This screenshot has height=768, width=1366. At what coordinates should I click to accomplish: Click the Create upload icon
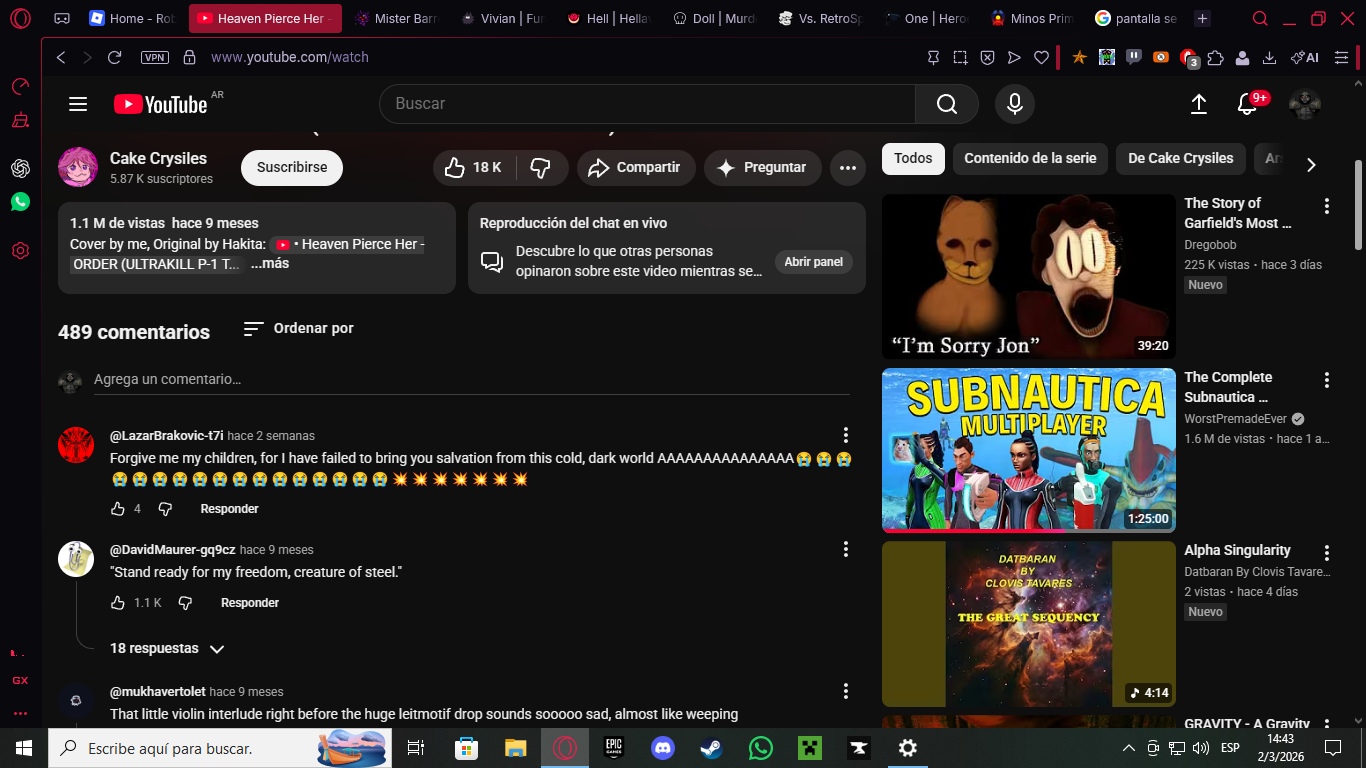tap(1199, 104)
